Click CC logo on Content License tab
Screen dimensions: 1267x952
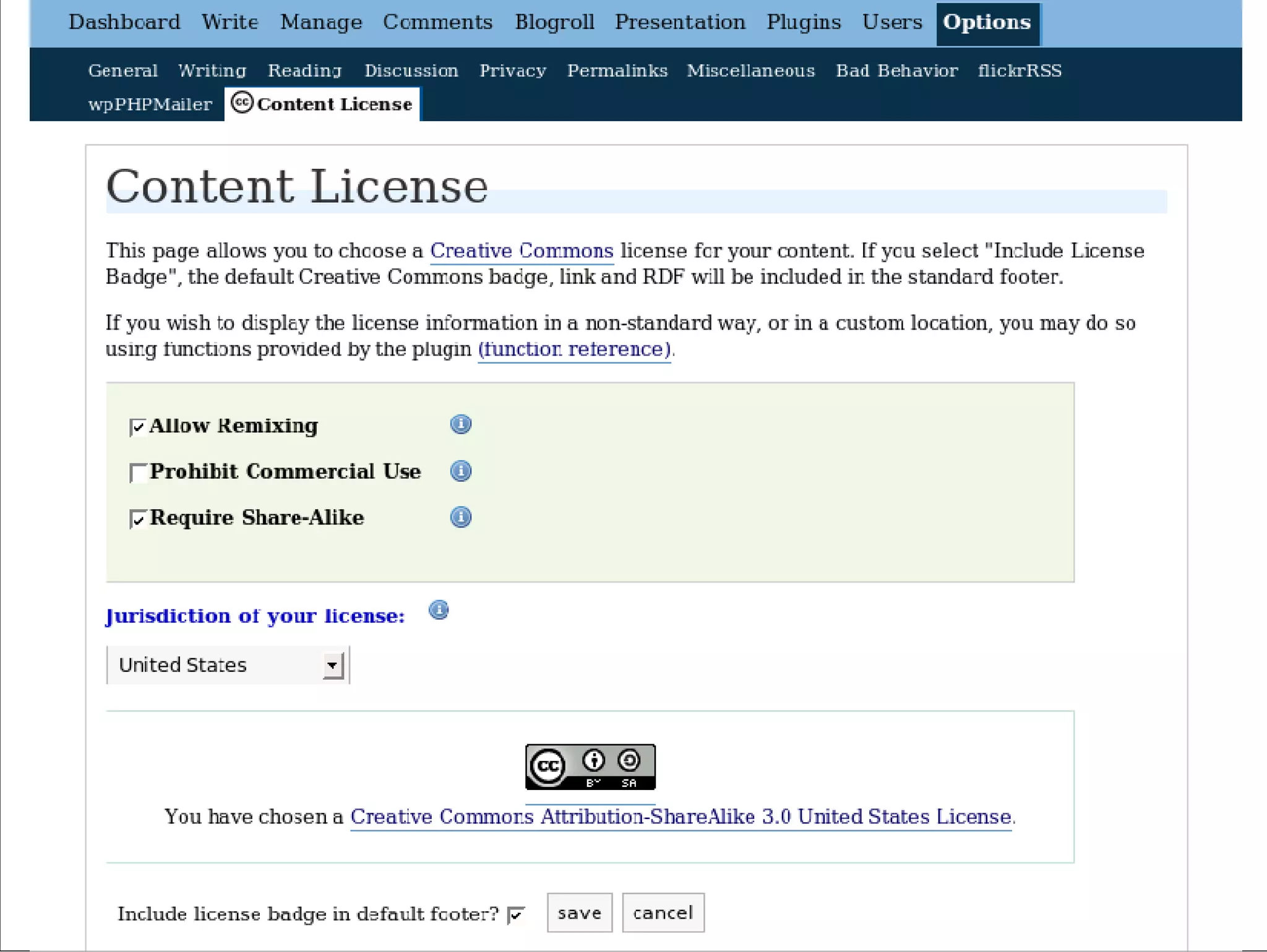242,103
